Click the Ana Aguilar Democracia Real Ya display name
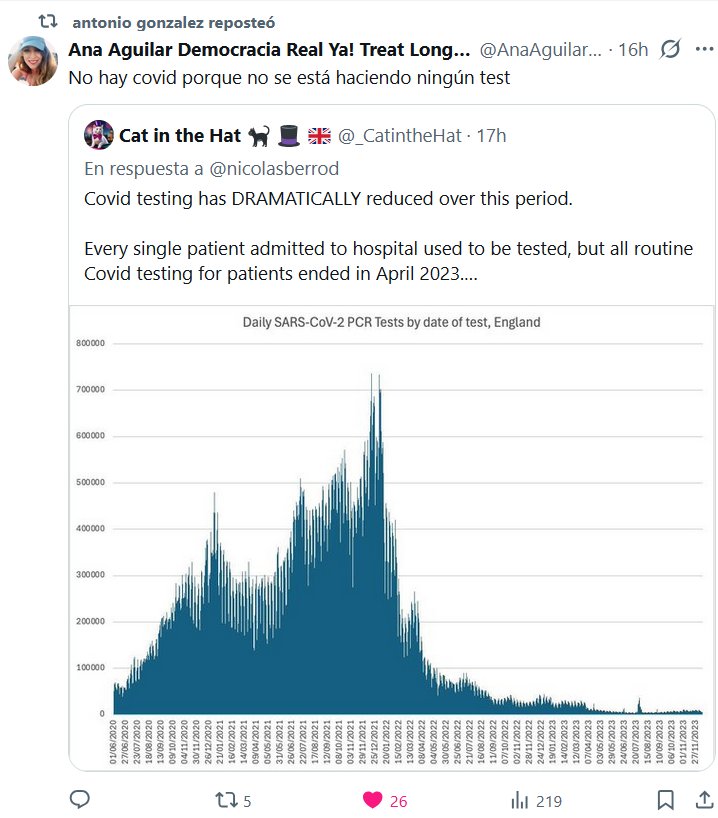Viewport: 718px width, 818px height. click(x=269, y=49)
